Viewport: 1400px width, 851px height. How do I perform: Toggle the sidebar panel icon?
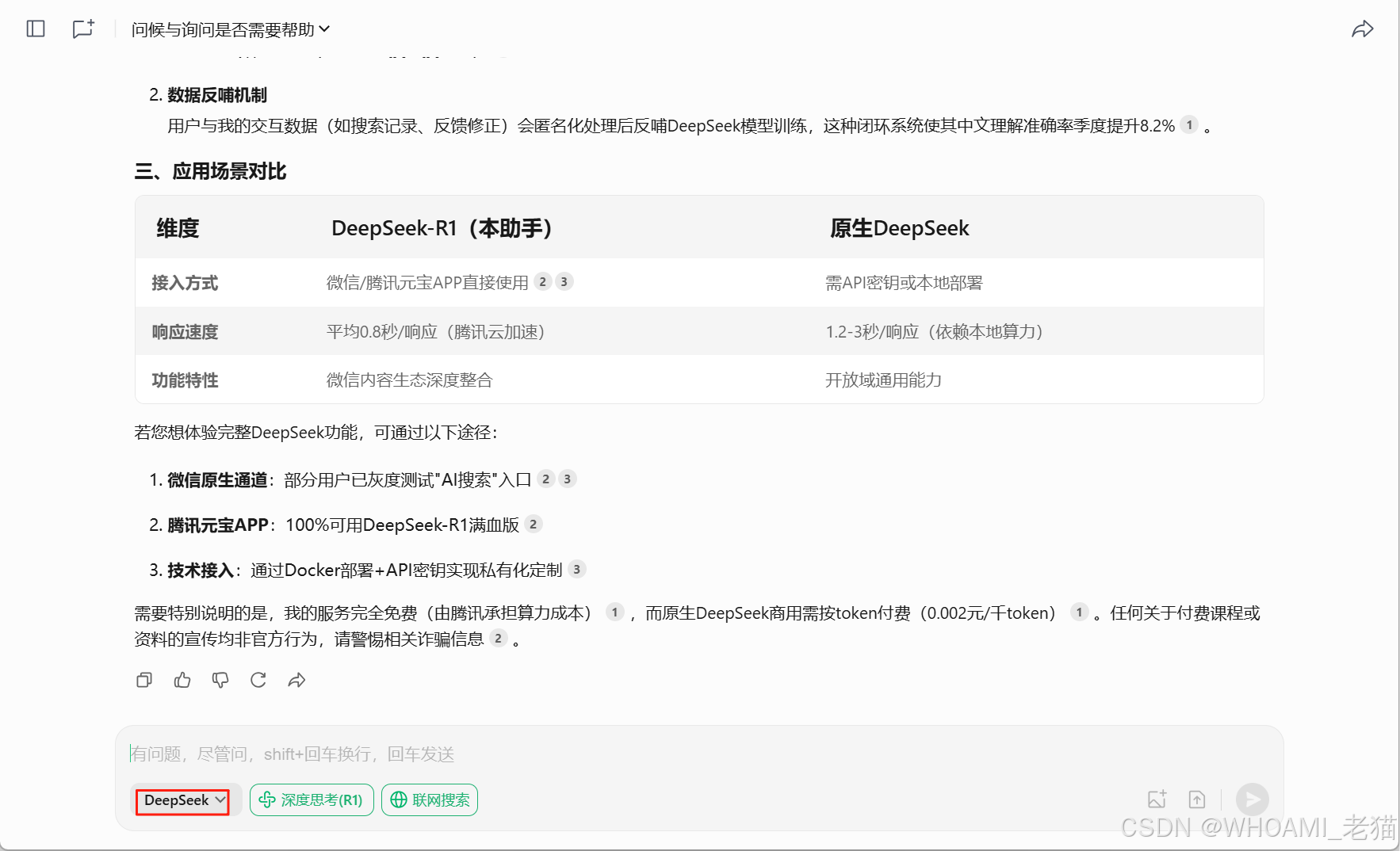[x=36, y=29]
